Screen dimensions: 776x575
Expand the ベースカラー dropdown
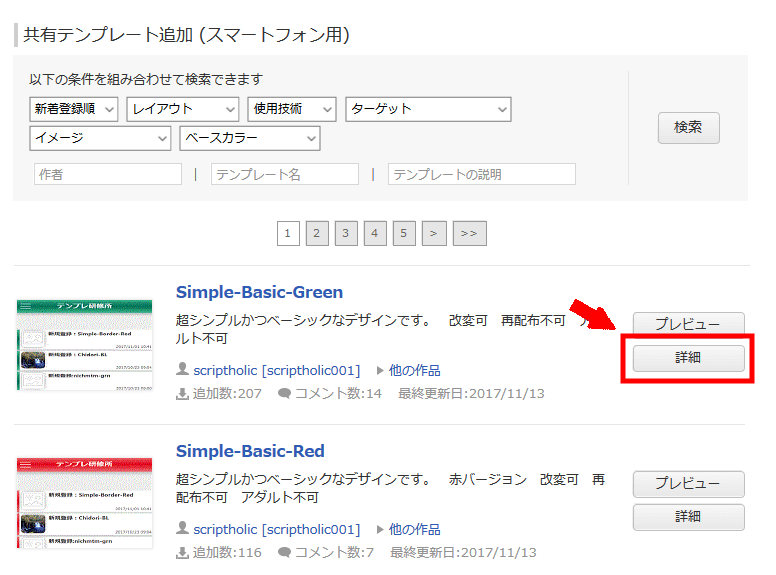click(x=250, y=139)
